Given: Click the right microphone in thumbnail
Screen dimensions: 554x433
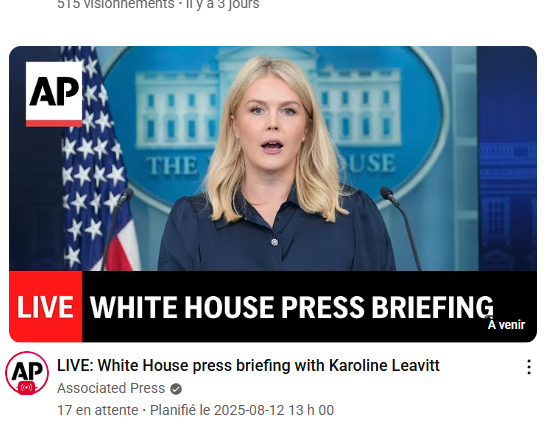Looking at the screenshot, I should click(401, 228).
